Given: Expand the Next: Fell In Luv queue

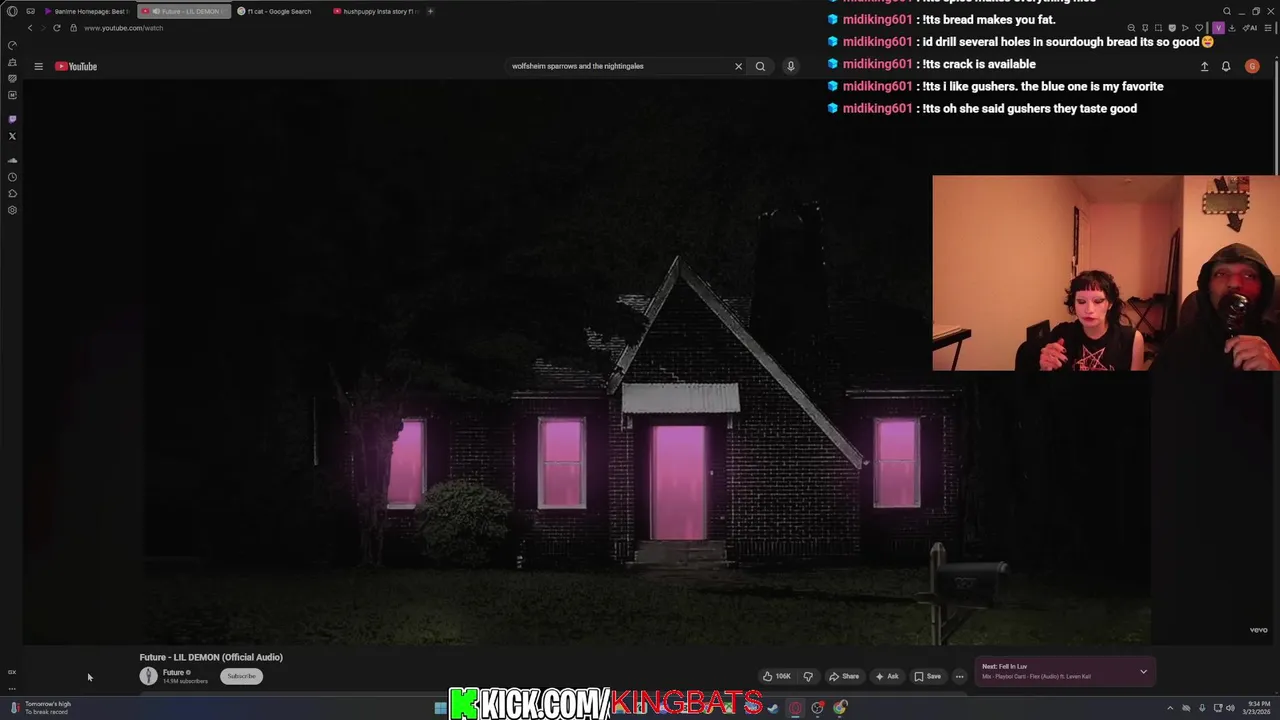Looking at the screenshot, I should click(1143, 671).
